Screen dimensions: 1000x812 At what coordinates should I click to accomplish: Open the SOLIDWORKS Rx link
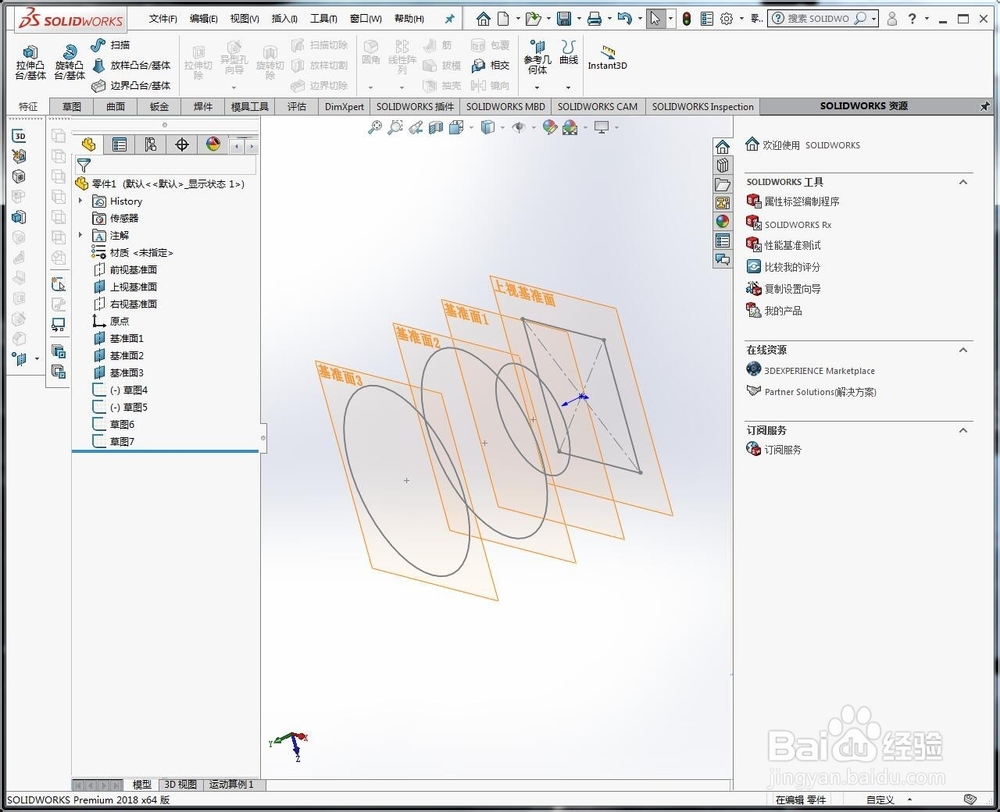[798, 225]
